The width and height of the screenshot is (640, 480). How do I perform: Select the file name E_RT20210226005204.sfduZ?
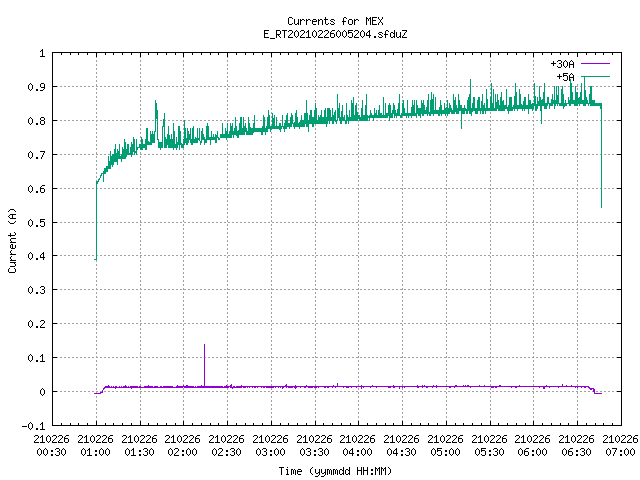pos(335,34)
